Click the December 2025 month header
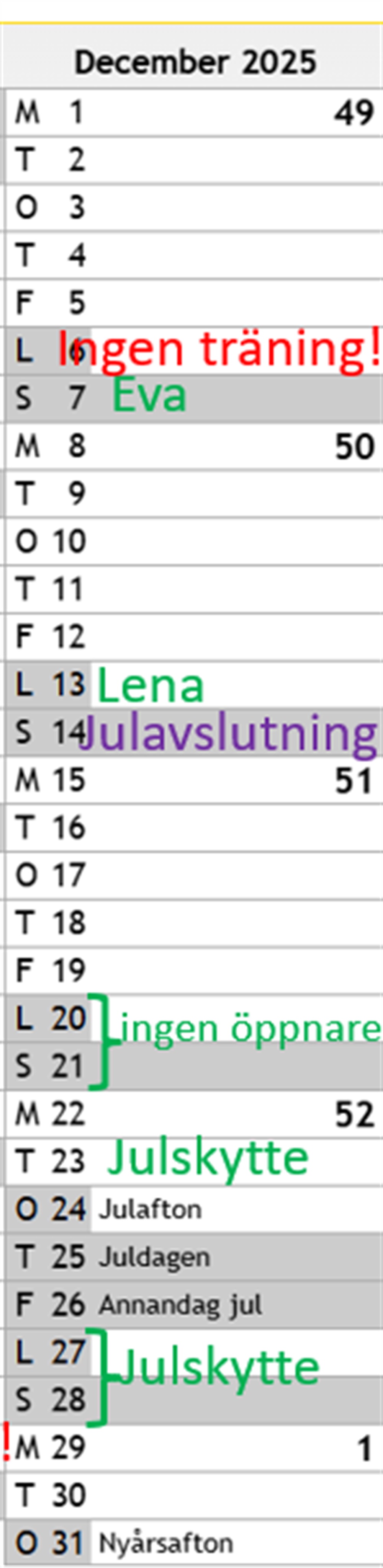The height and width of the screenshot is (1568, 383). [195, 62]
